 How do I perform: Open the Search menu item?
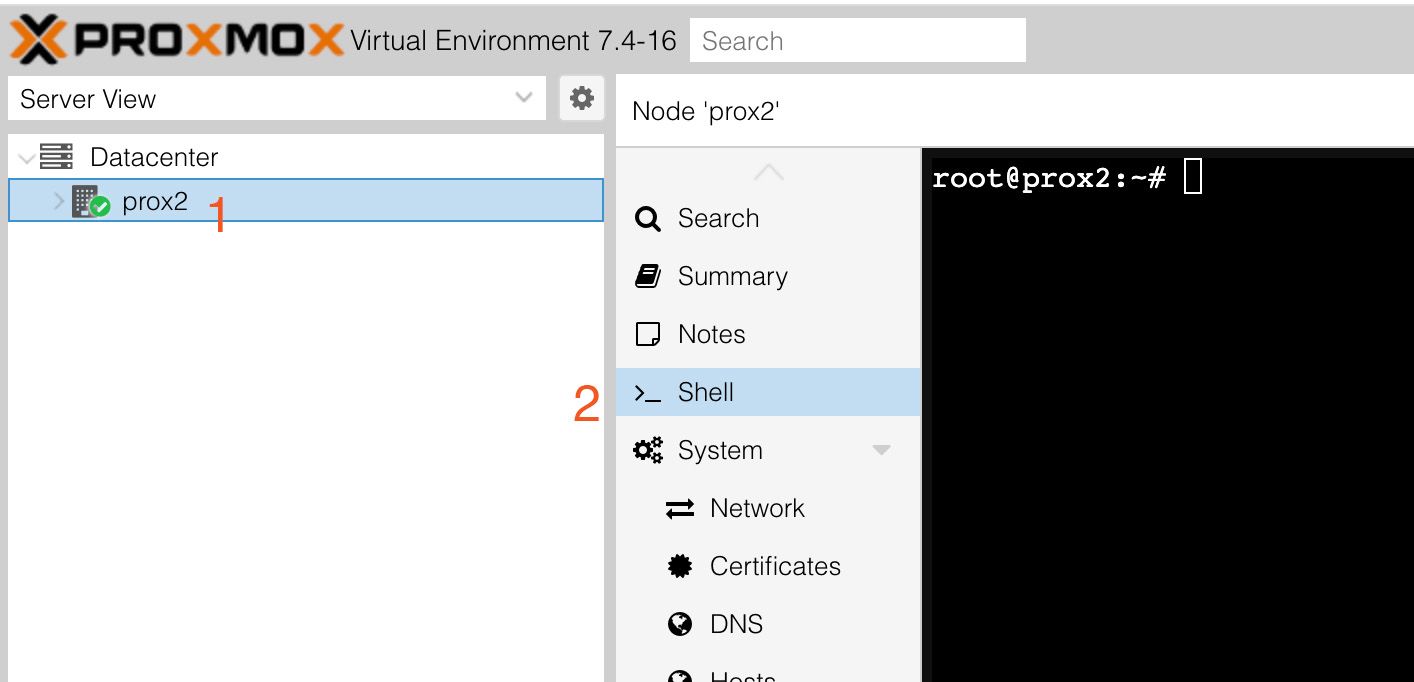tap(768, 218)
